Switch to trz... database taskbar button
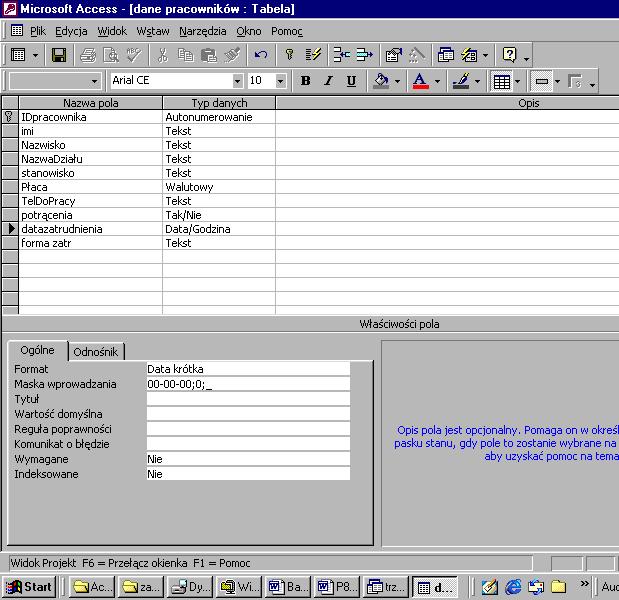Screen dimensions: 619x600 386,587
